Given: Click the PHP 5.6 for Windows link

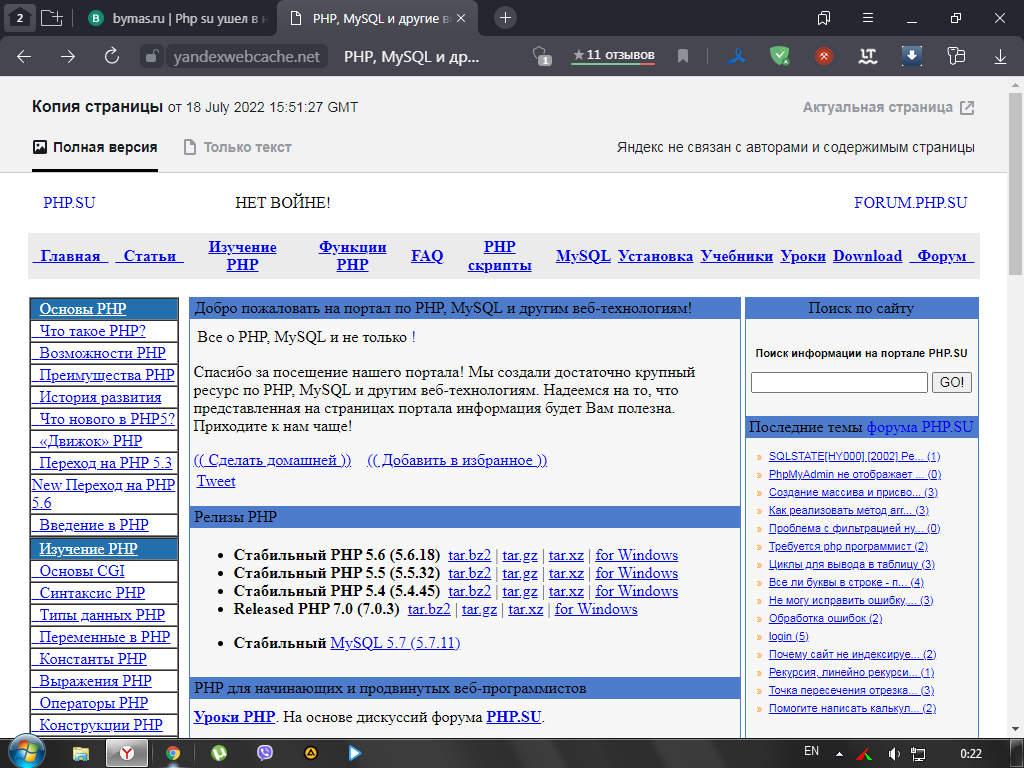Looking at the screenshot, I should tap(636, 555).
